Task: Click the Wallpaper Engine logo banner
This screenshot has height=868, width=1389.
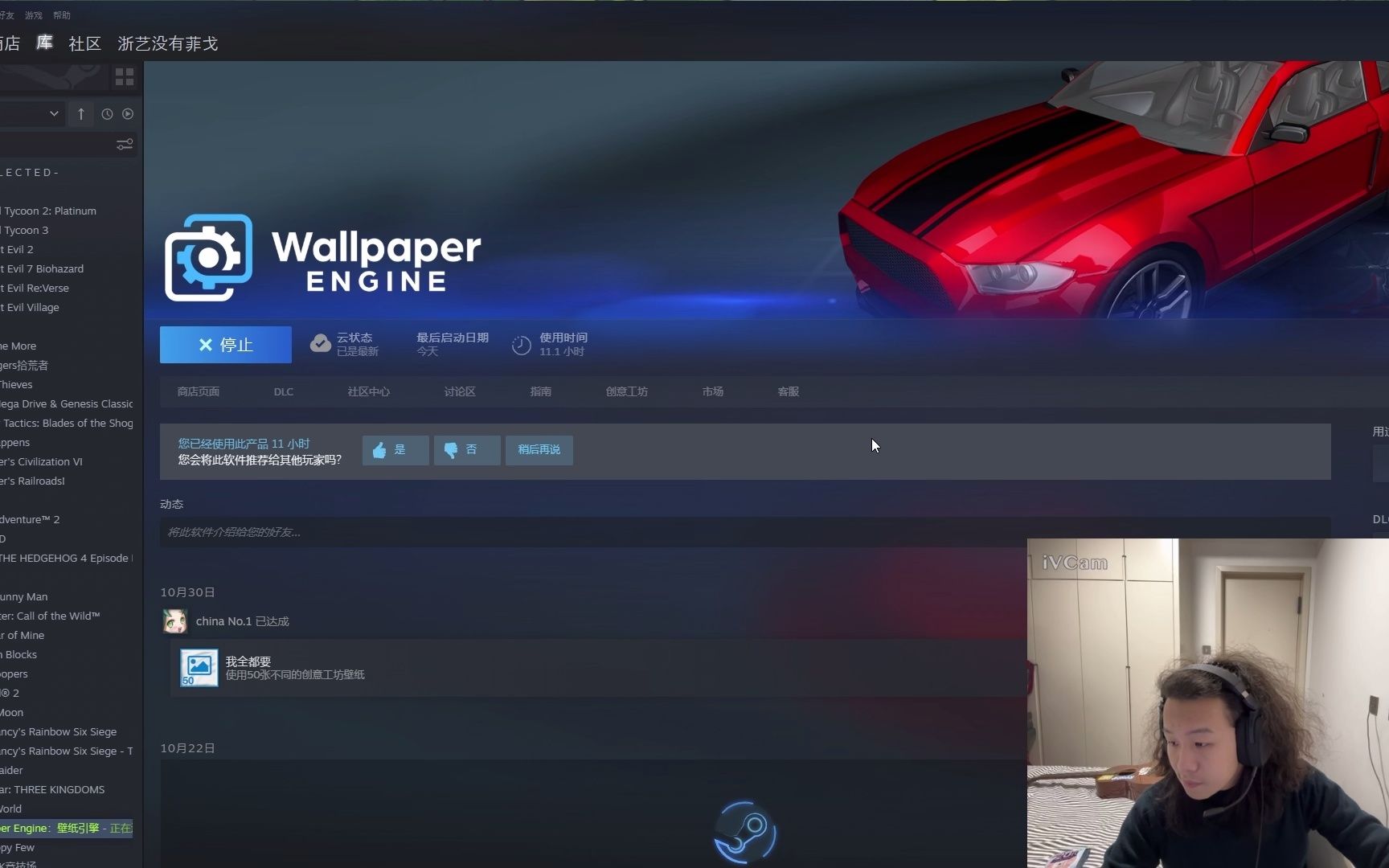Action: tap(323, 258)
